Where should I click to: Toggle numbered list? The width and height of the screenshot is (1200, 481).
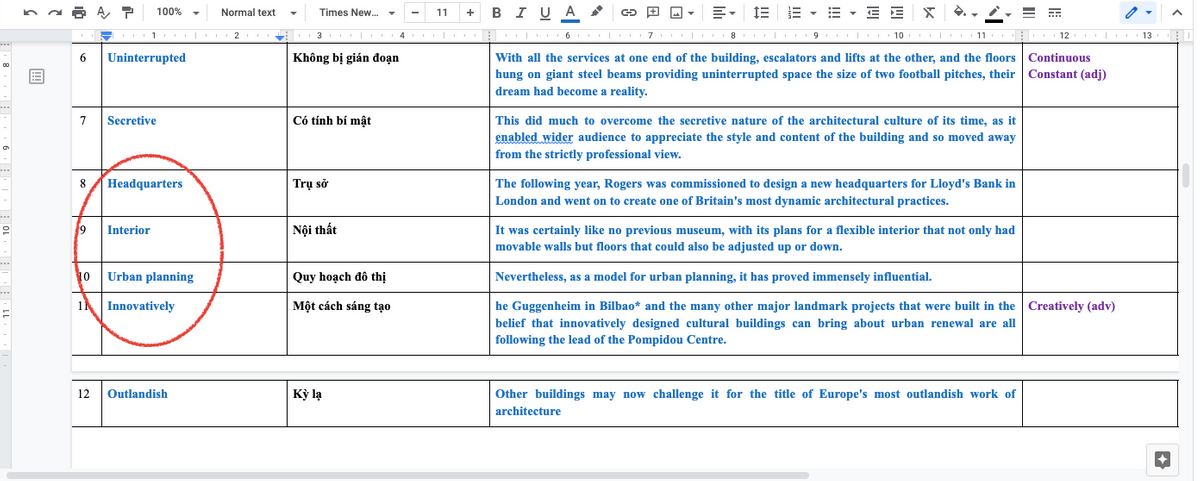click(794, 13)
